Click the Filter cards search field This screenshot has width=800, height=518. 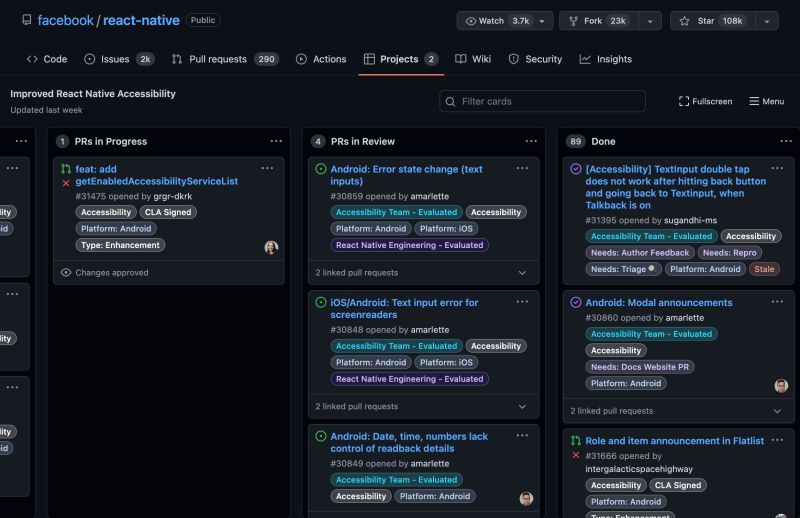pos(542,101)
